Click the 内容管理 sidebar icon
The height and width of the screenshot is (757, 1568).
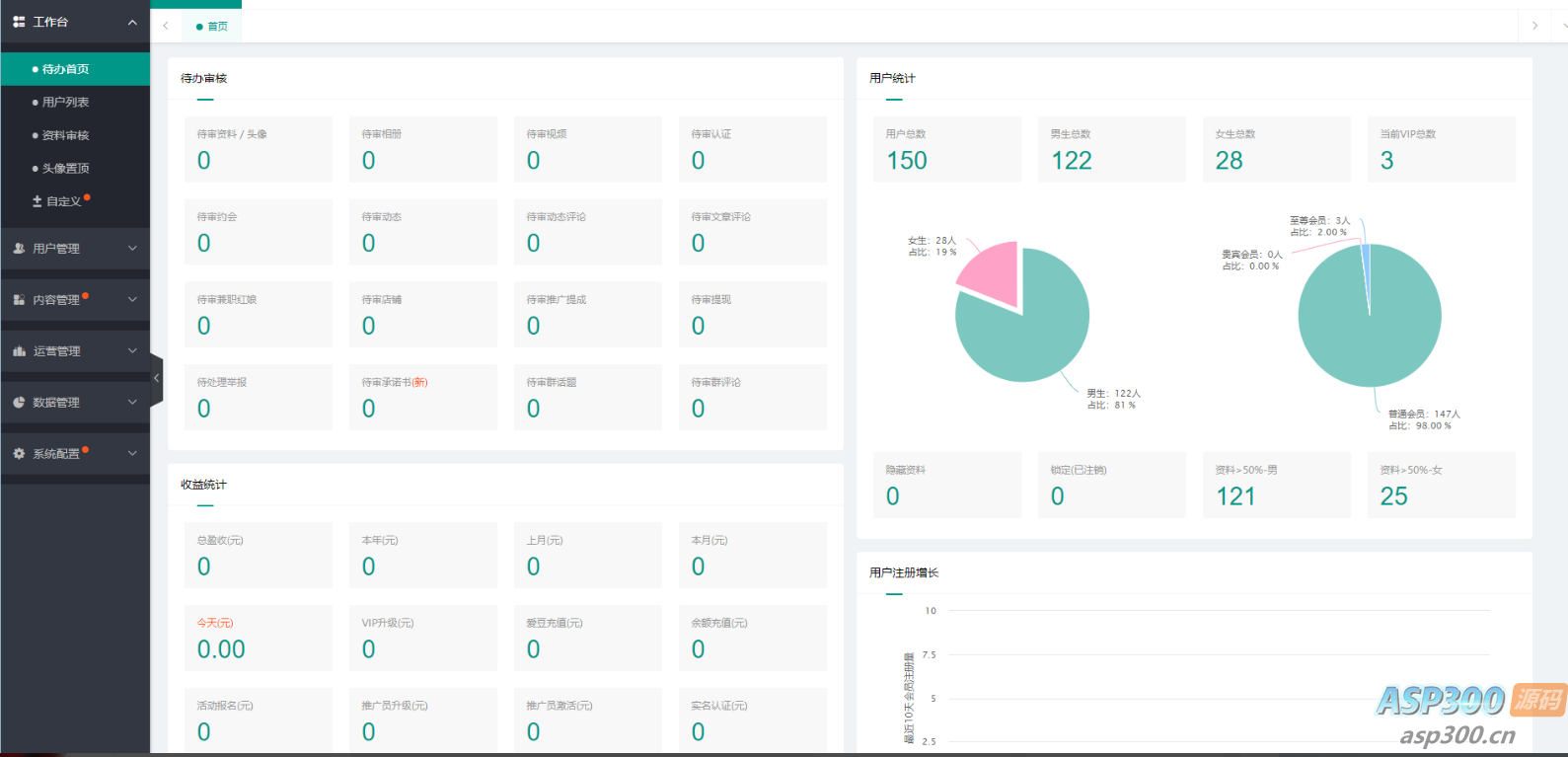[x=19, y=300]
